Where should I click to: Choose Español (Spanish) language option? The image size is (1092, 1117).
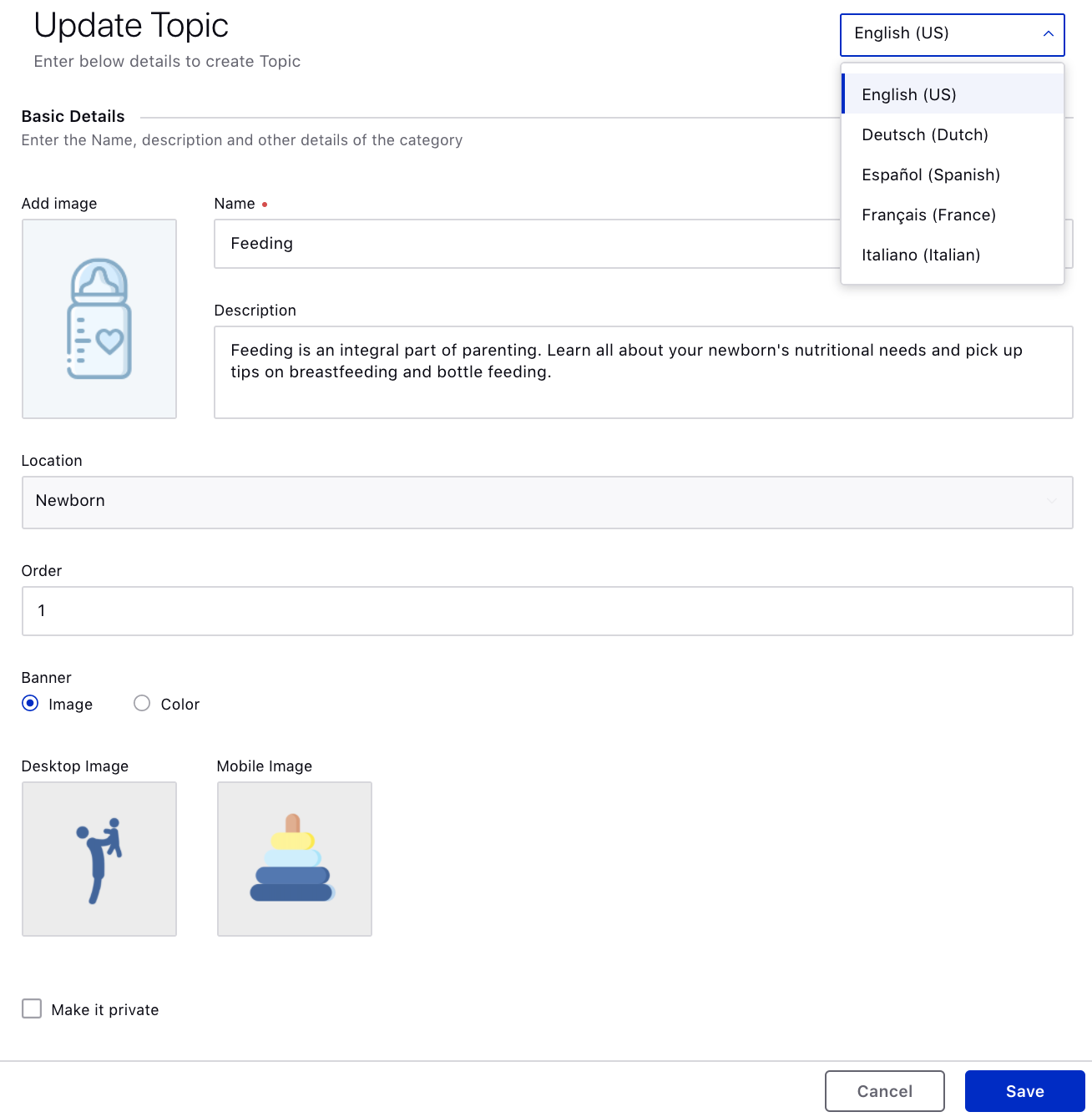tap(953, 174)
